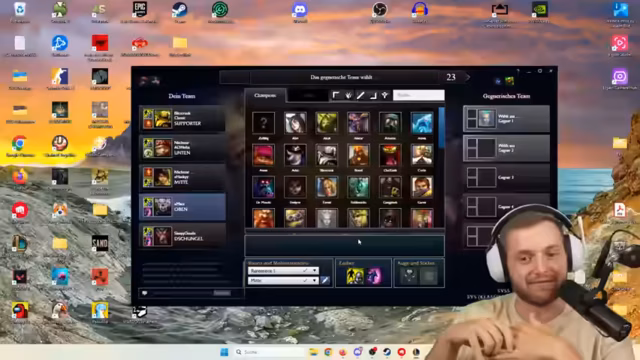Switch to the Champions tab

[x=265, y=95]
